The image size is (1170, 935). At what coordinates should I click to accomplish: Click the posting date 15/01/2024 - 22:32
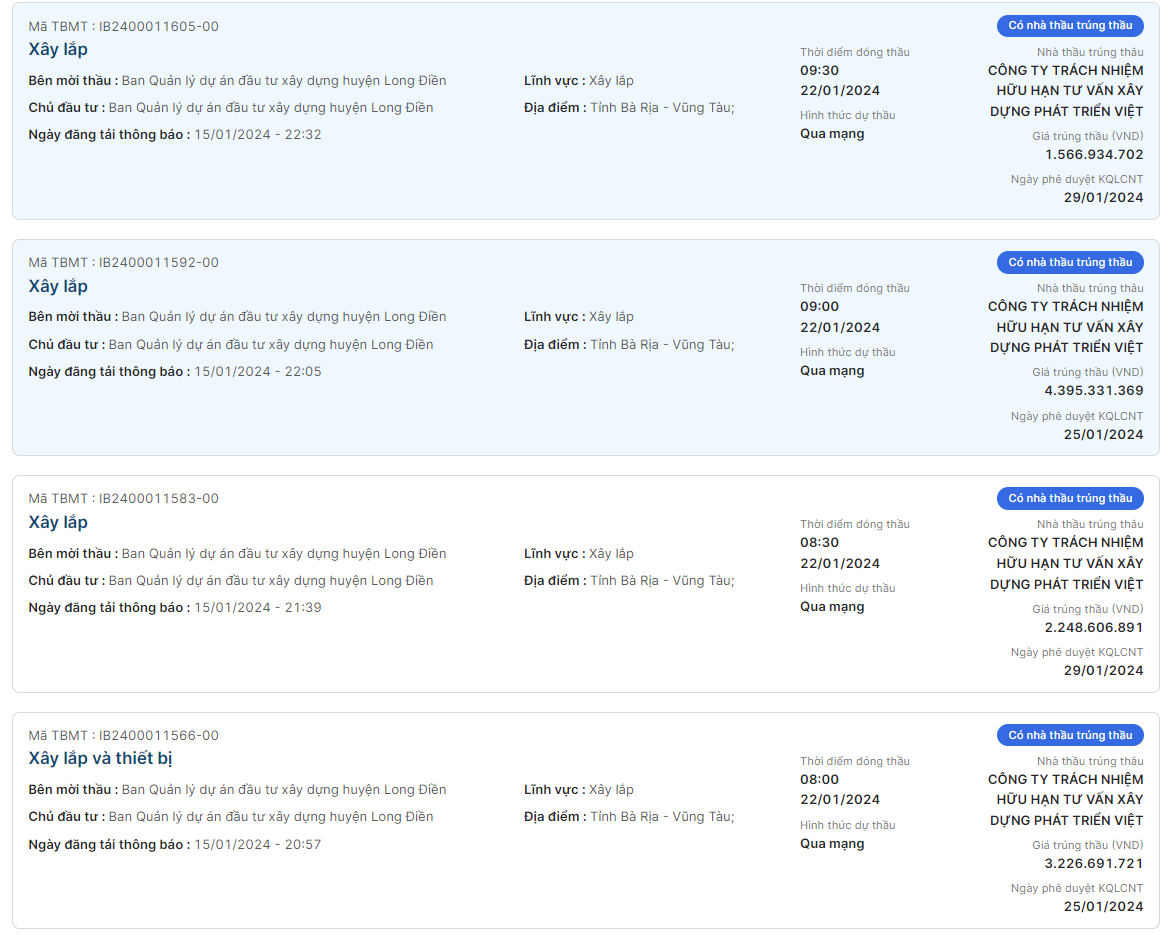tap(257, 135)
